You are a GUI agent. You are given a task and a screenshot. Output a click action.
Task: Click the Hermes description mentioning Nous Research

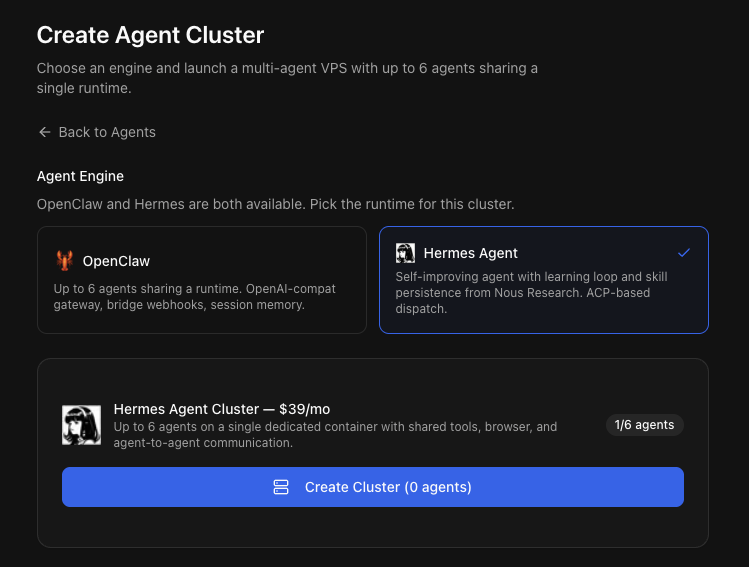531,293
